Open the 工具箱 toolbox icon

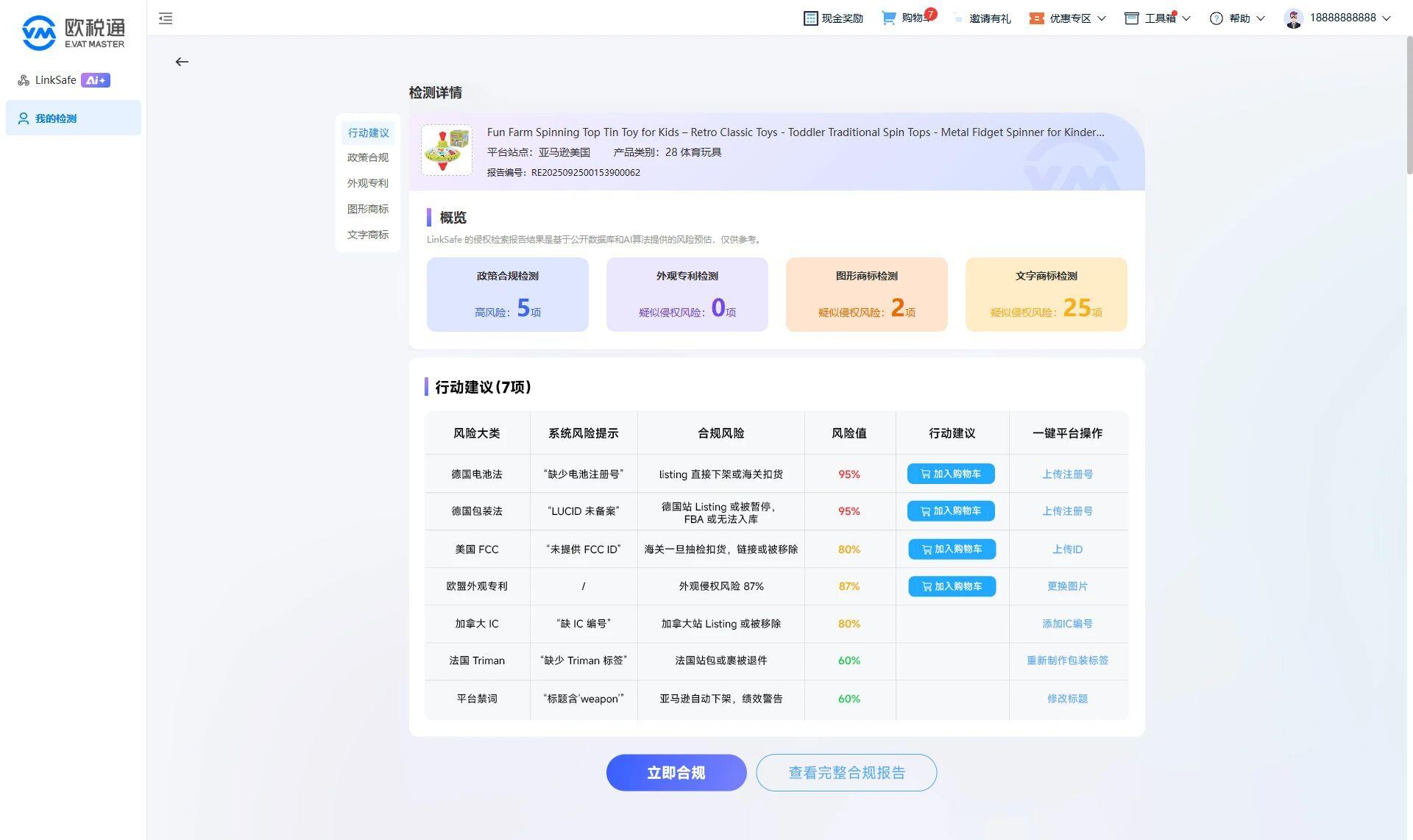1131,18
